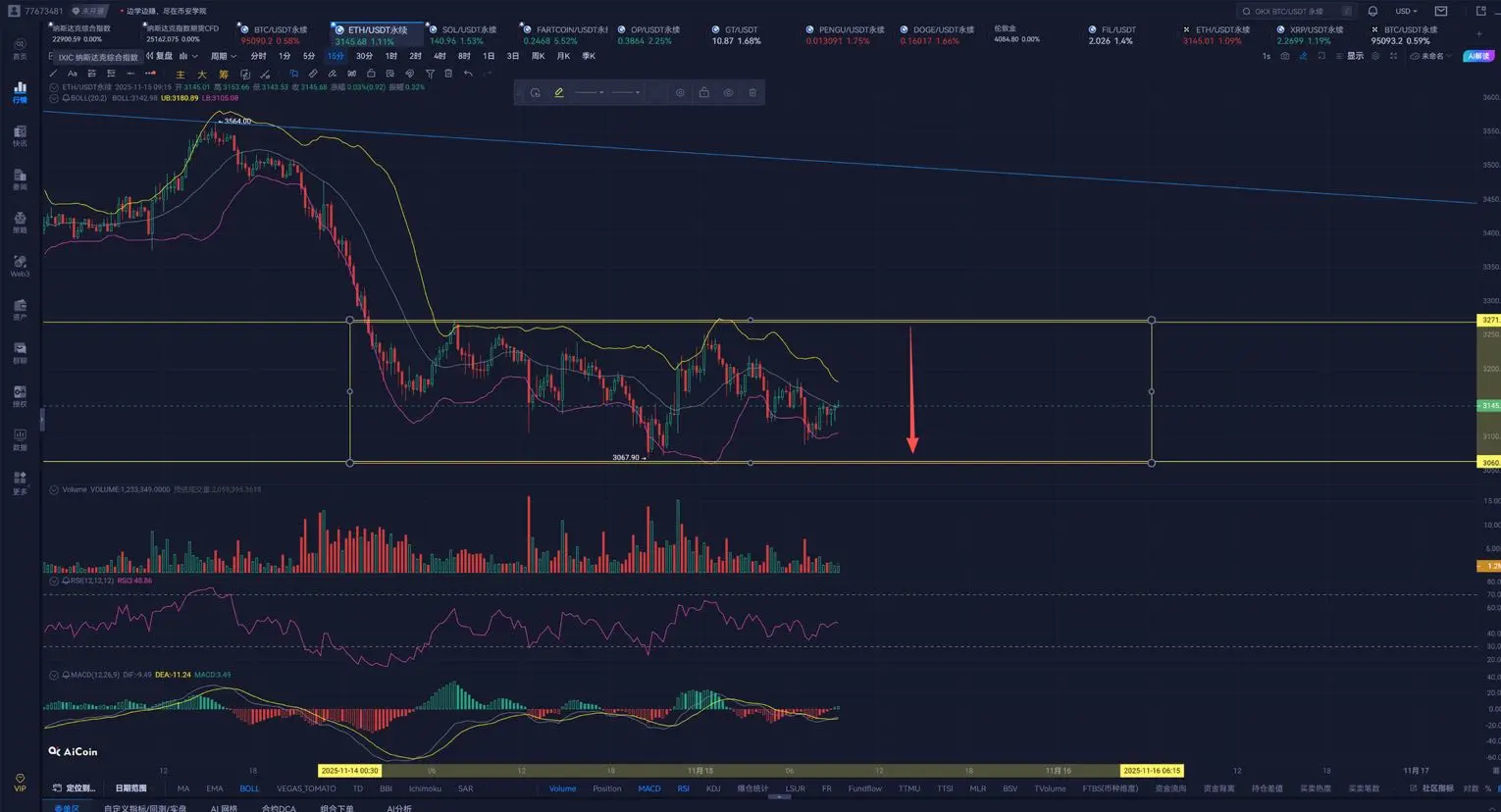Add a new ticker tab with plus
This screenshot has width=1501, height=812.
1479,34
